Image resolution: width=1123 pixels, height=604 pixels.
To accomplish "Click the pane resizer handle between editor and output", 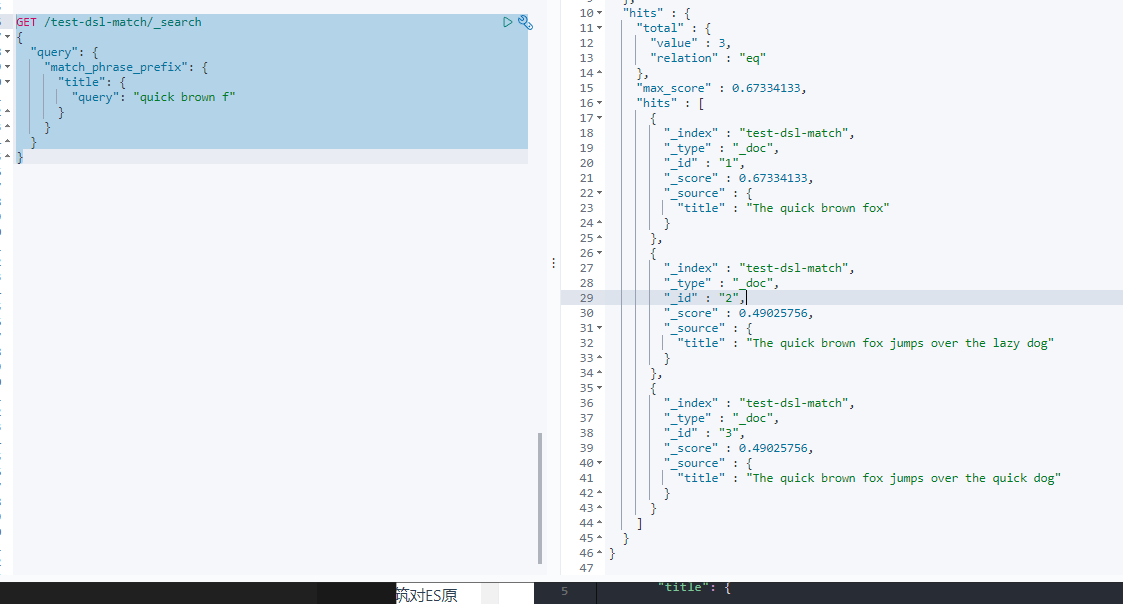I will click(554, 264).
